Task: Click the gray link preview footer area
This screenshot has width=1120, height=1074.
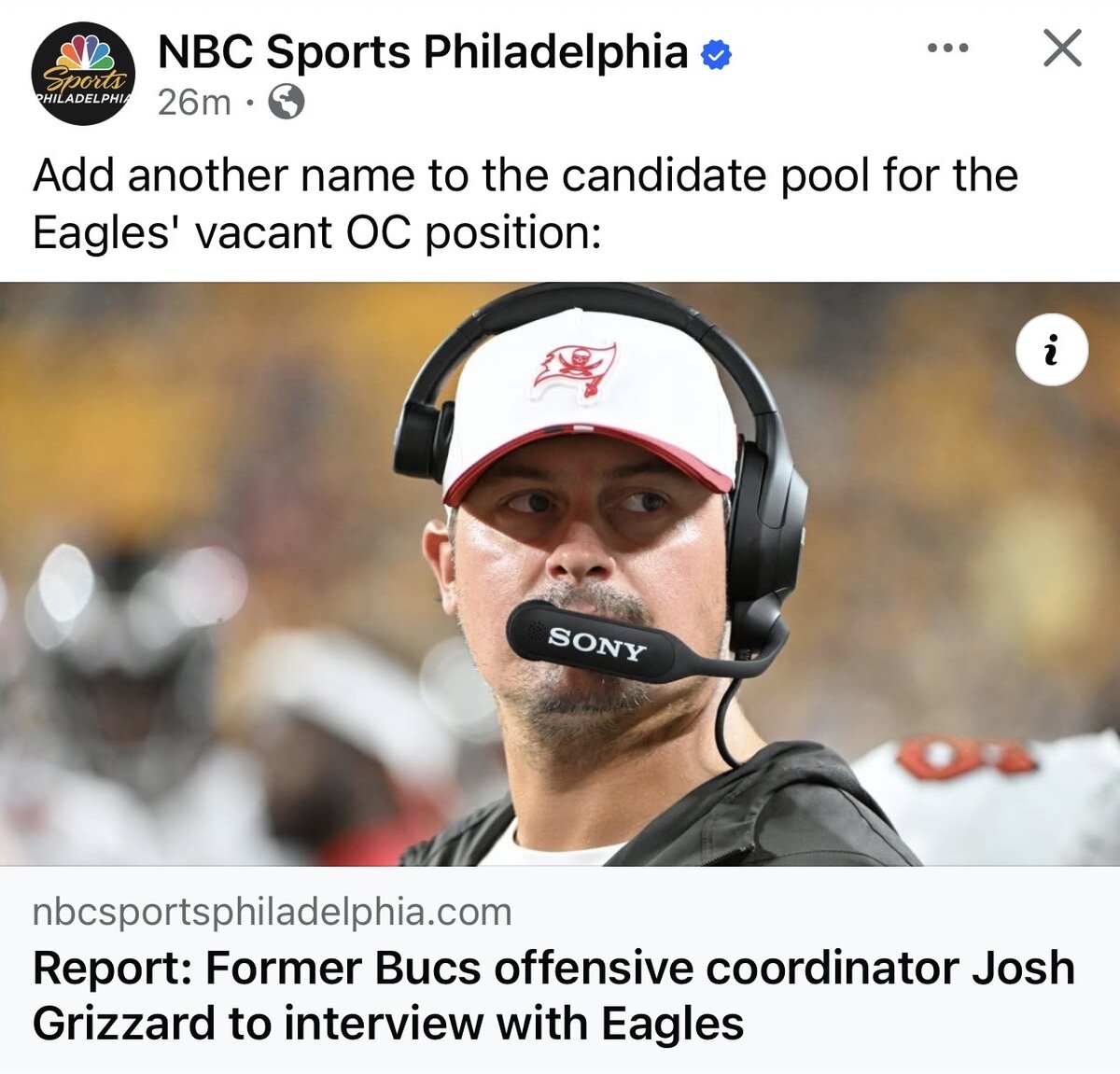Action: [560, 969]
